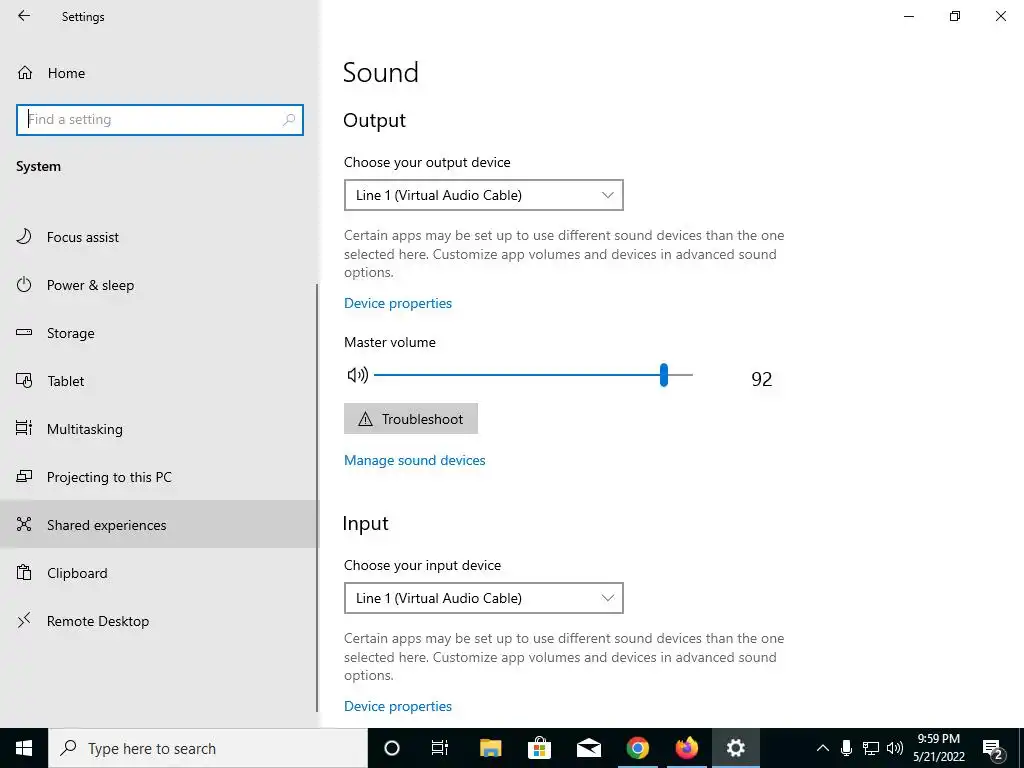Viewport: 1024px width, 768px height.
Task: Click the network tray icon
Action: tap(871, 748)
